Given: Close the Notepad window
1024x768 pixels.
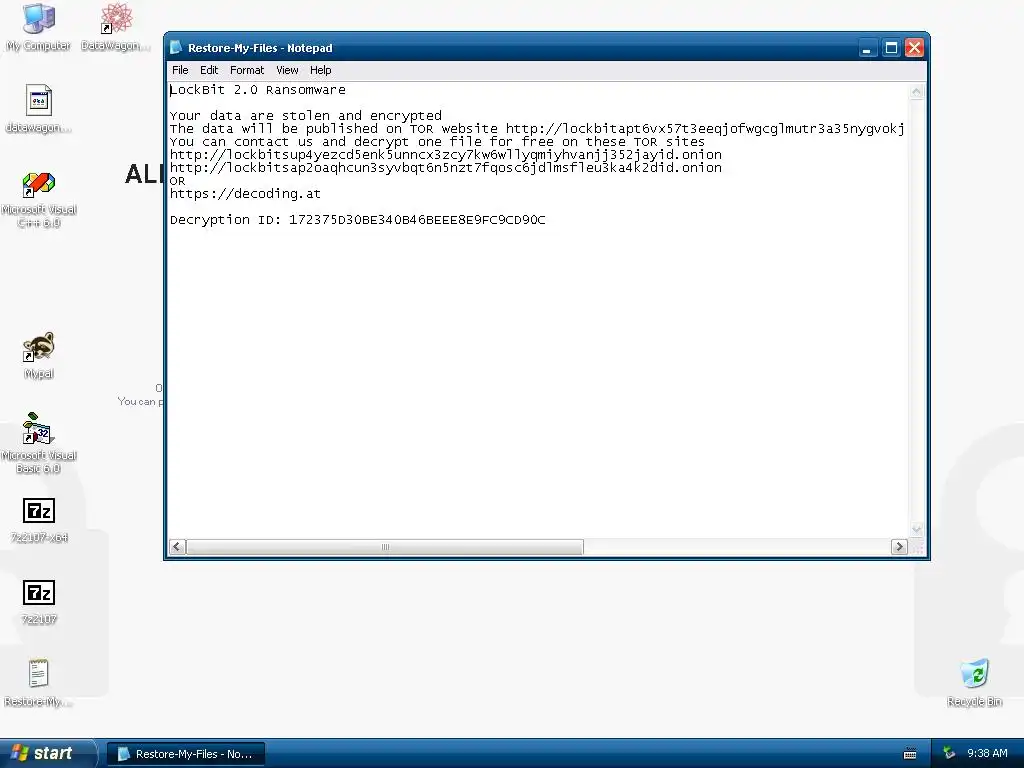Looking at the screenshot, I should (x=914, y=48).
